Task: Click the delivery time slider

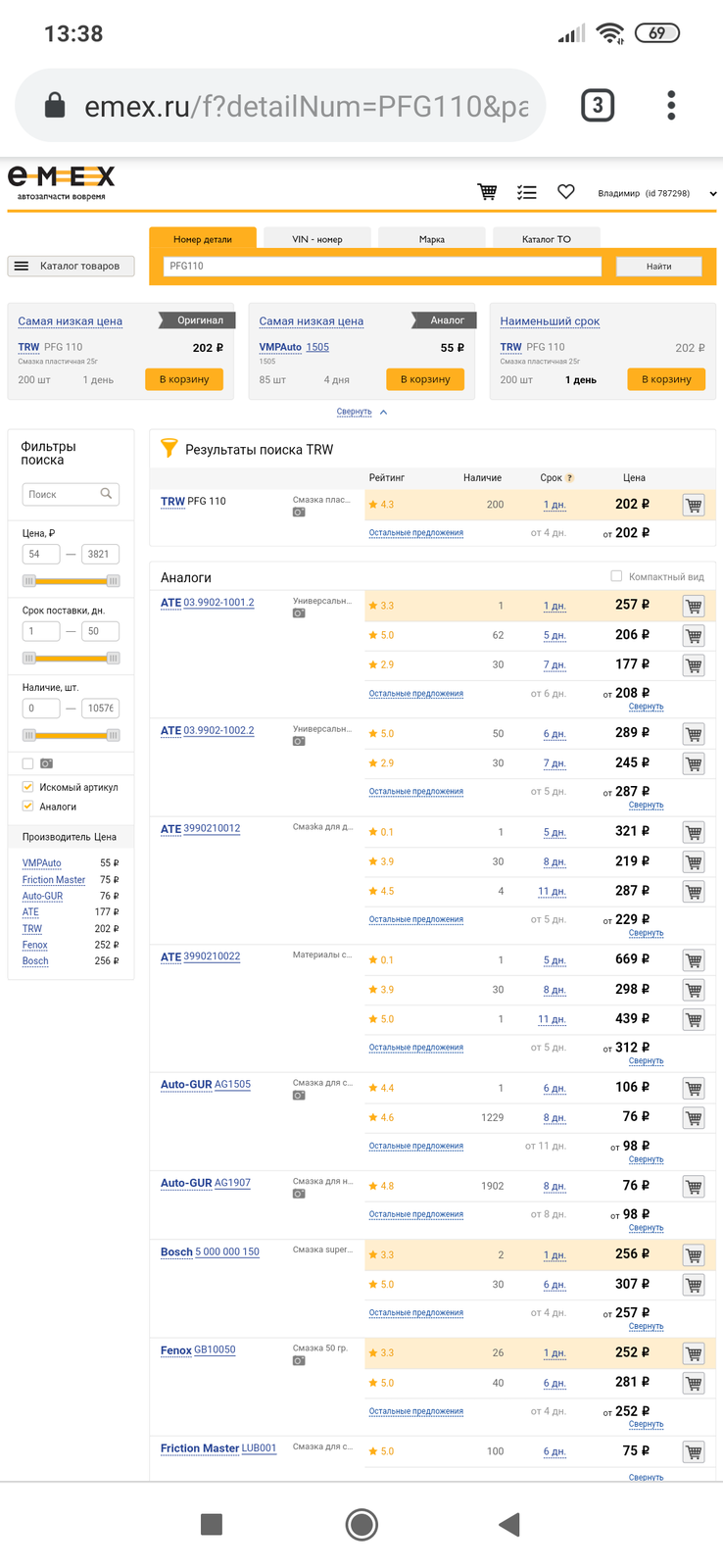Action: pos(71,658)
